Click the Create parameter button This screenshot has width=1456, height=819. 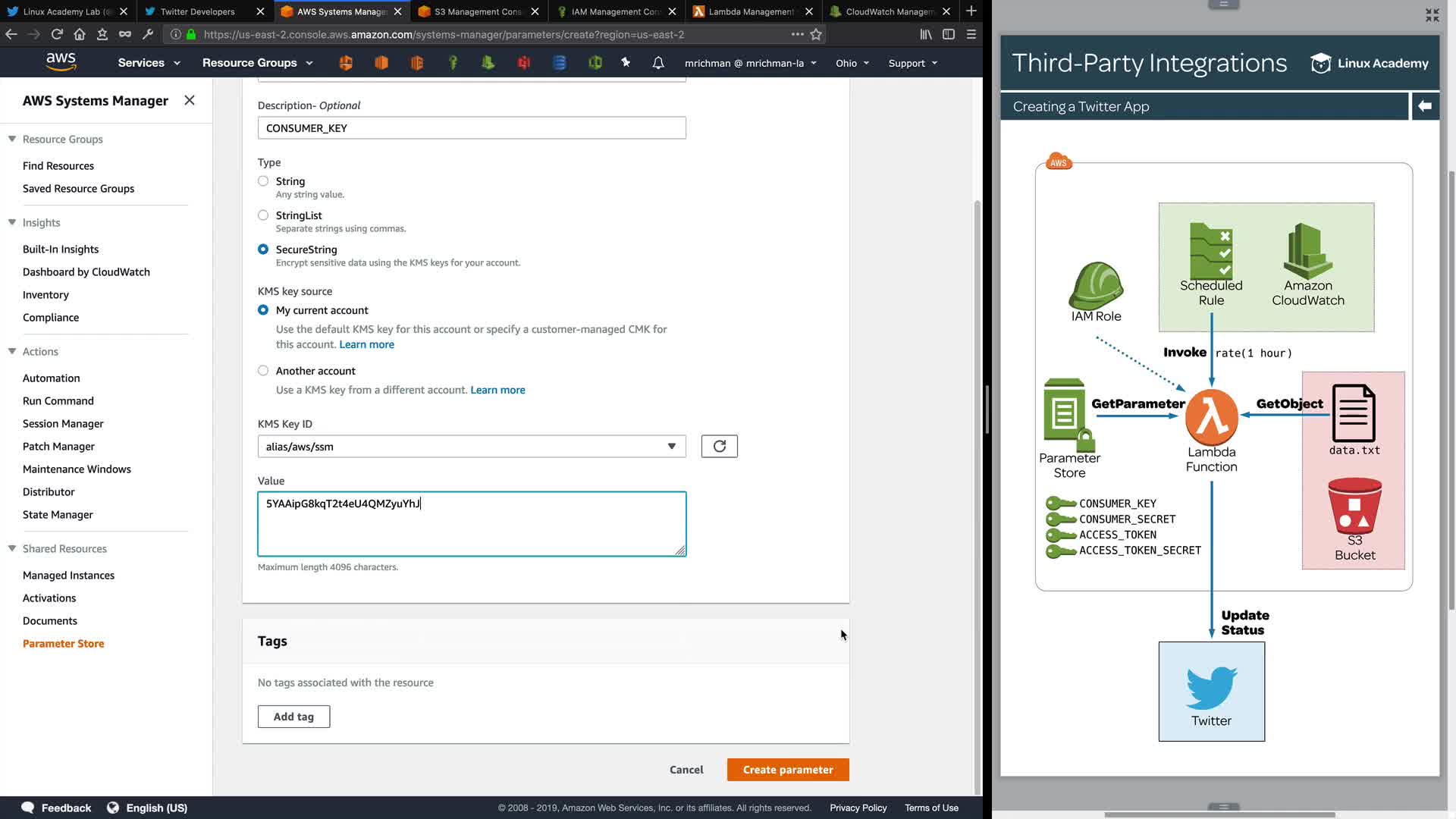(787, 770)
